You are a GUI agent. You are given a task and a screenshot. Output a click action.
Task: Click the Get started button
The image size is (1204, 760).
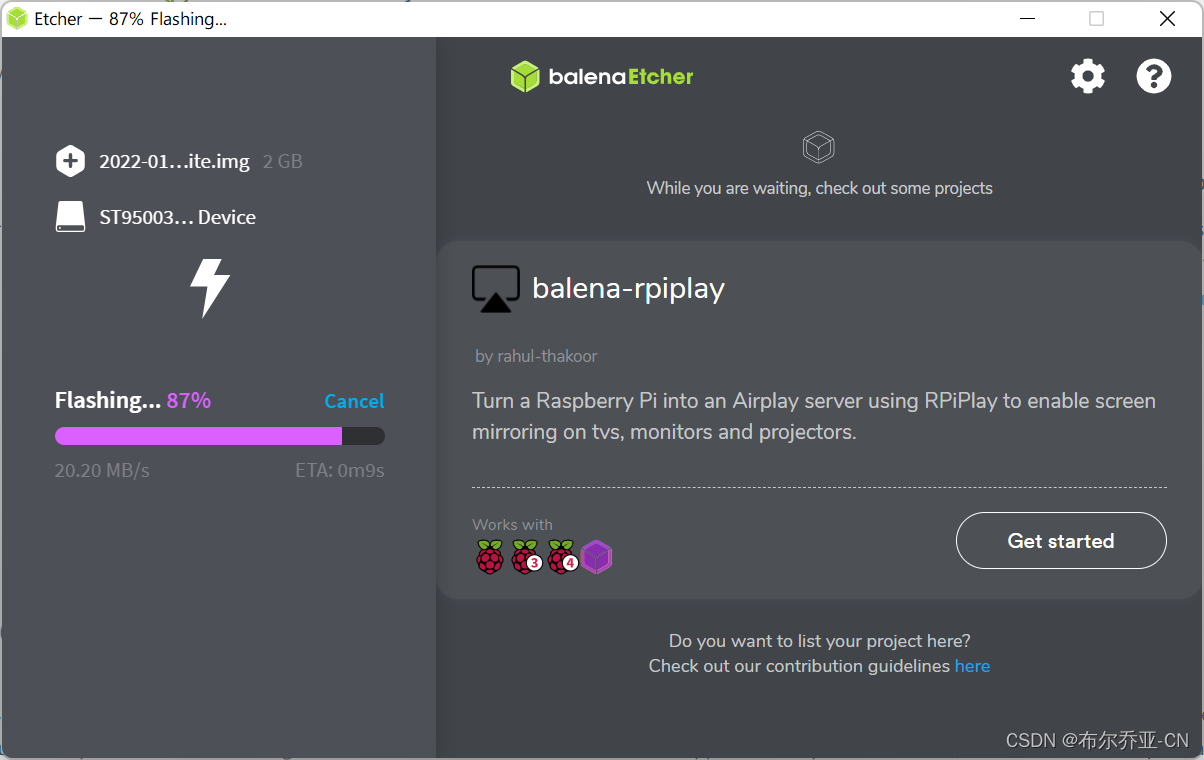pos(1061,541)
